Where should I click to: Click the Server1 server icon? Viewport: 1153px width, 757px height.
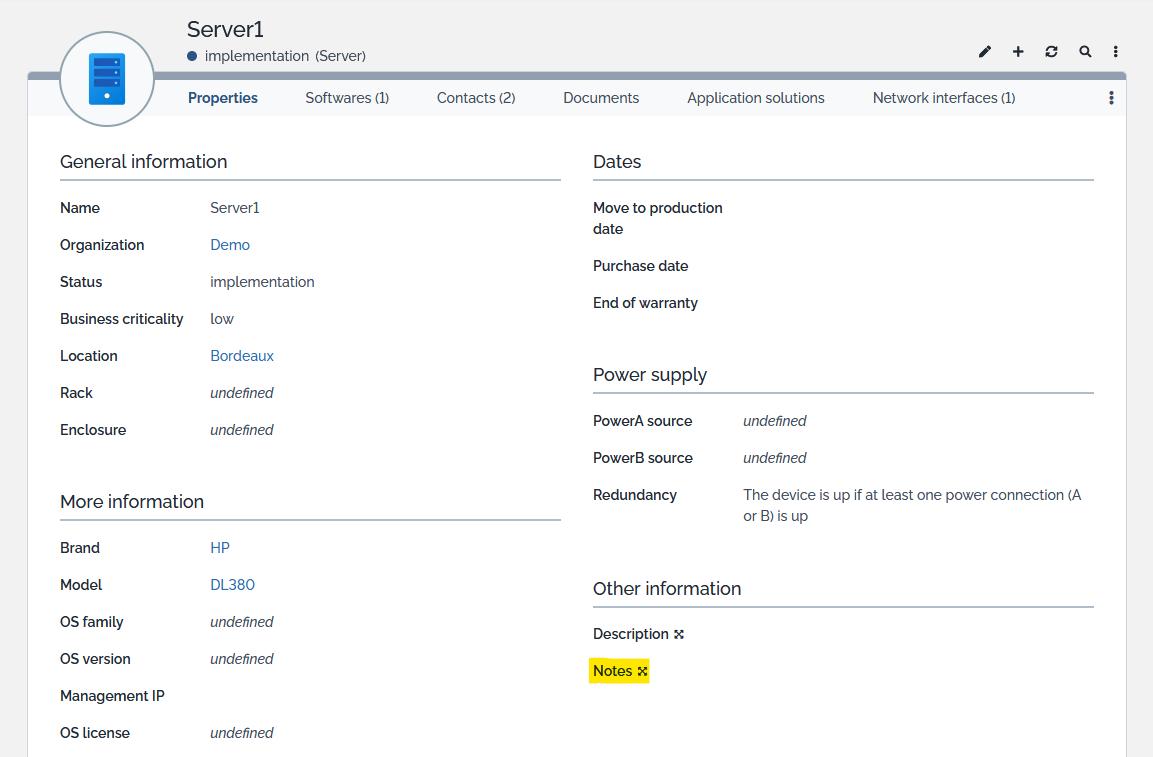107,79
